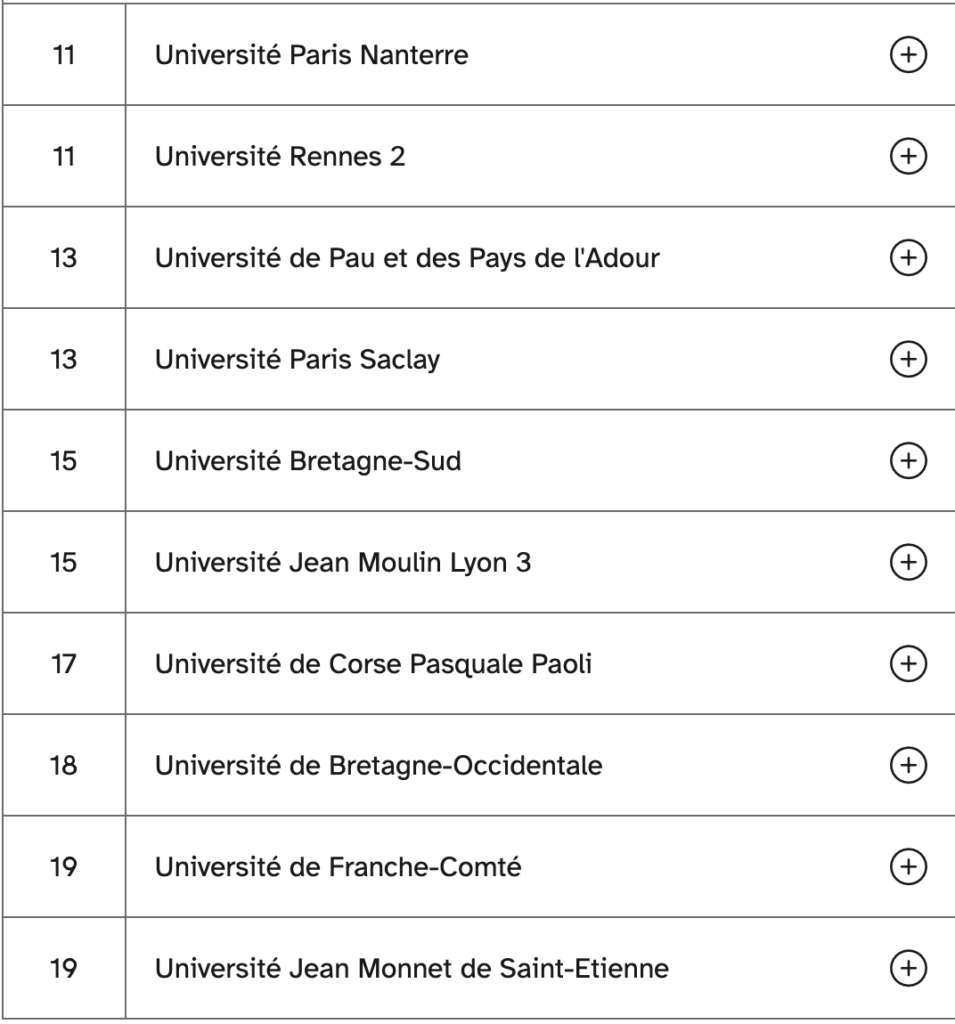The width and height of the screenshot is (955, 1024).
Task: Click plus icon beside Université de Franche-Comté
Action: [x=908, y=867]
